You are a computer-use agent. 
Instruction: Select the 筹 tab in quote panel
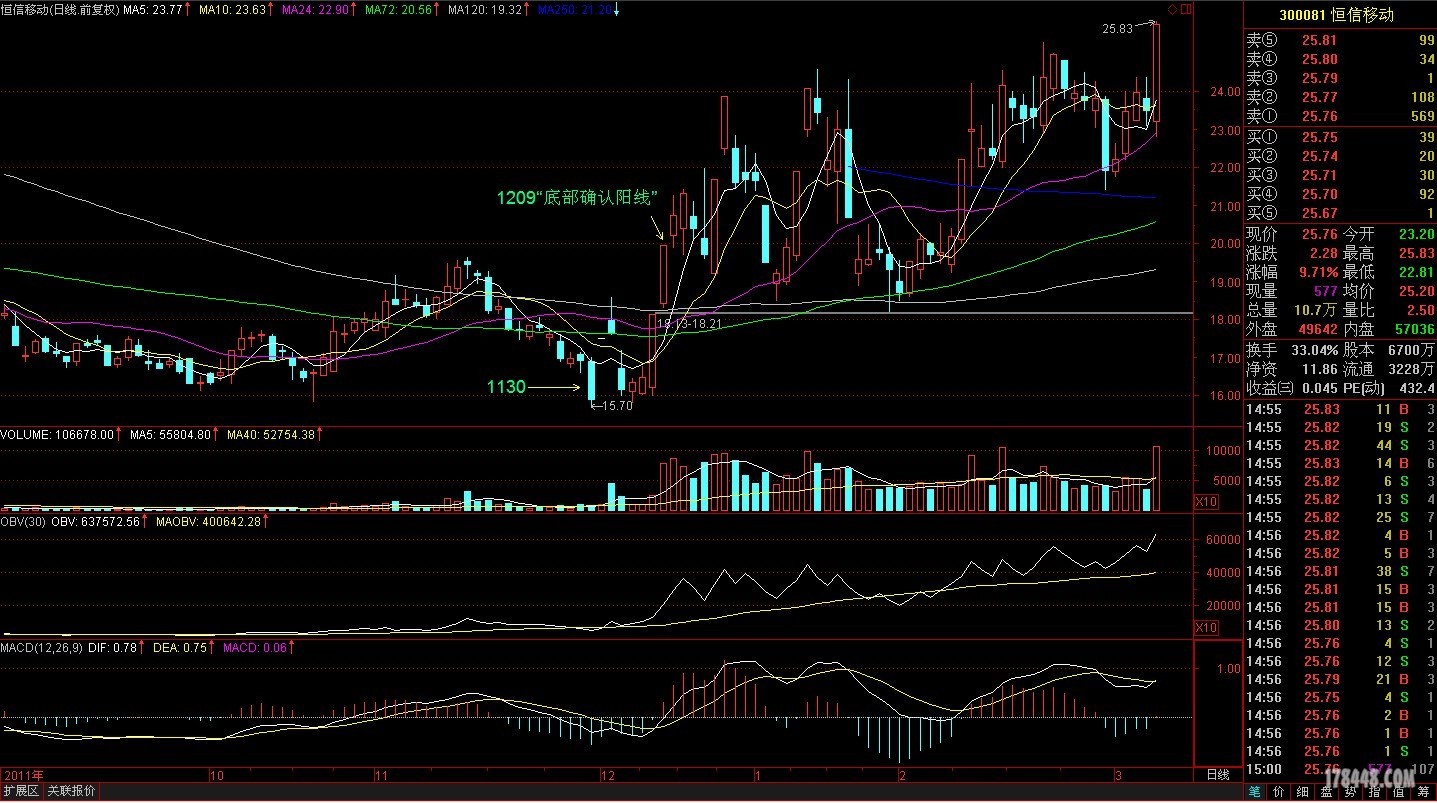coord(1425,792)
